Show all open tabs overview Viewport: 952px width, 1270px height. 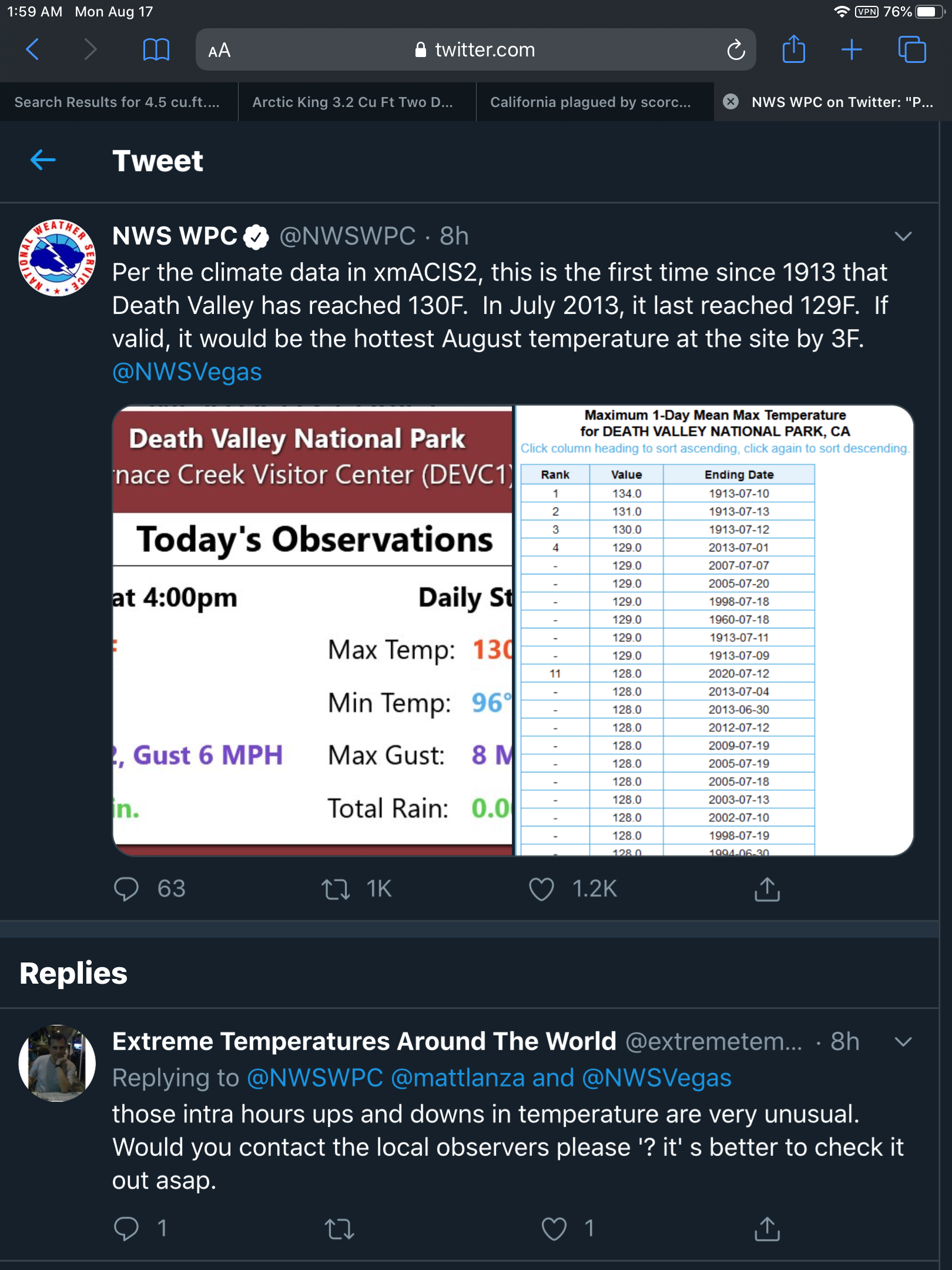click(x=911, y=49)
